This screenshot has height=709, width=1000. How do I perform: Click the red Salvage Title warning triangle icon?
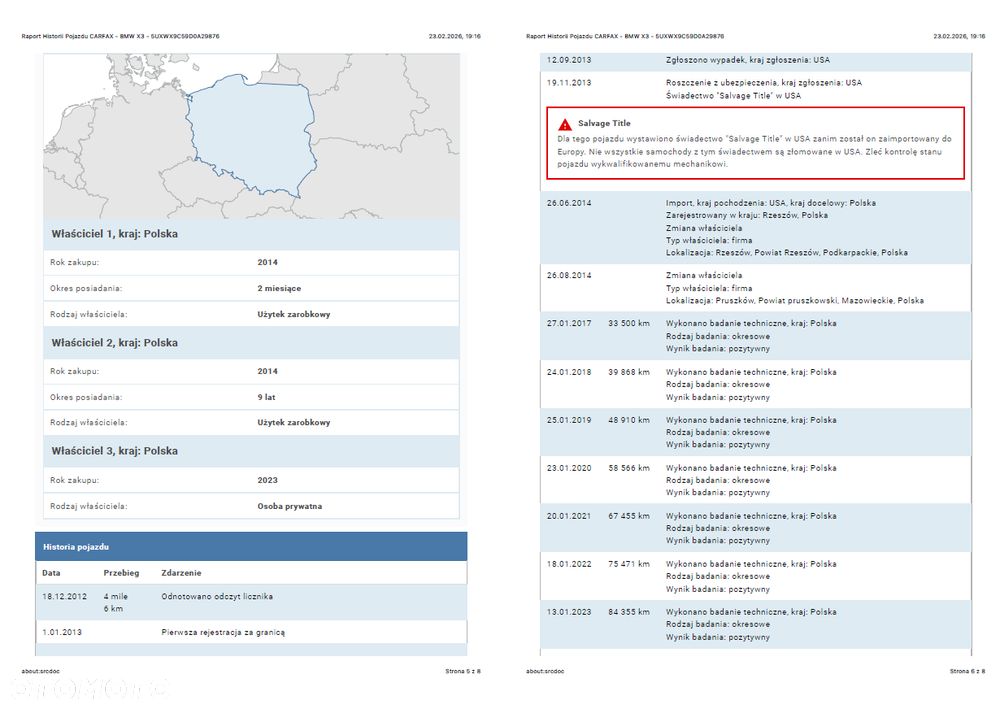point(564,124)
